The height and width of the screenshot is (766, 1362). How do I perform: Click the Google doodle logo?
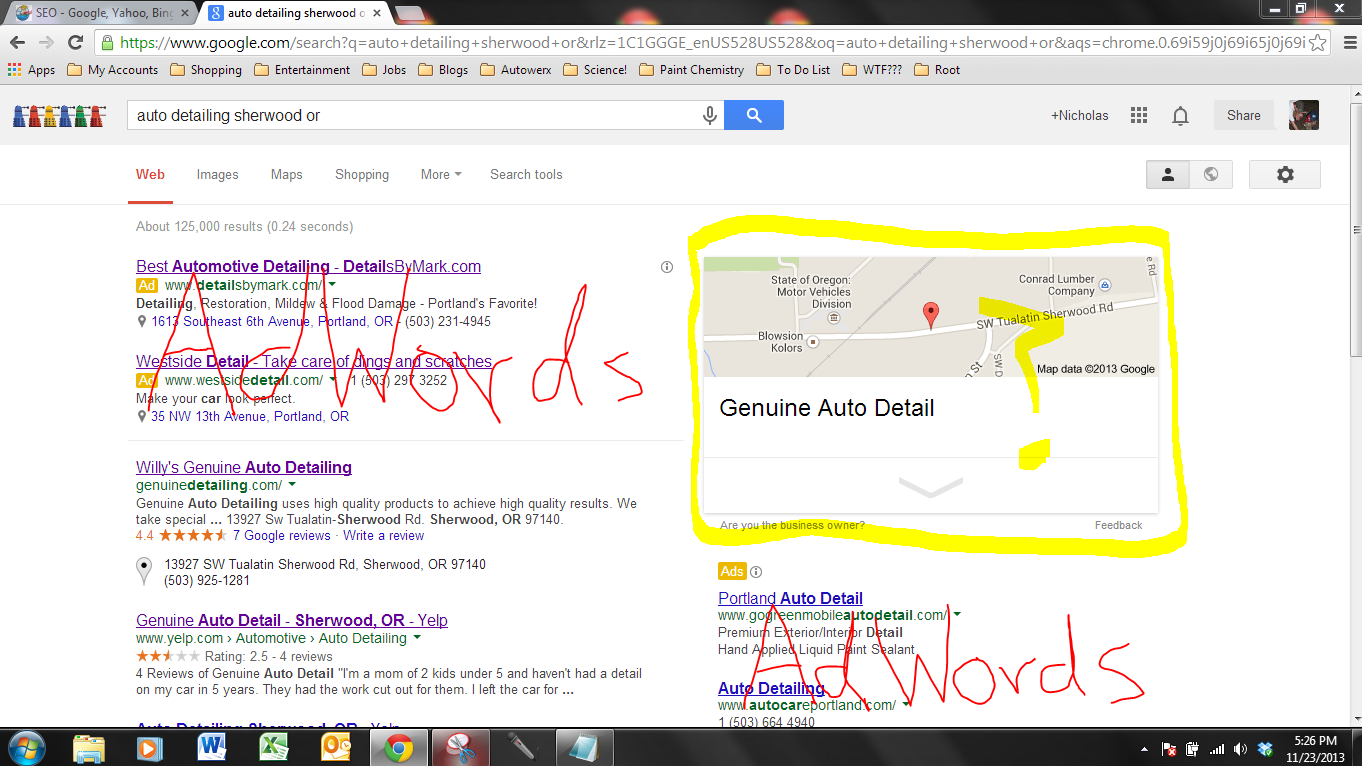(59, 115)
